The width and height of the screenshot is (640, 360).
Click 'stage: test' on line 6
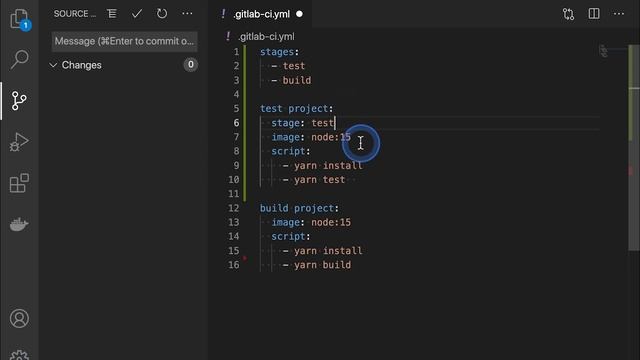pos(302,123)
